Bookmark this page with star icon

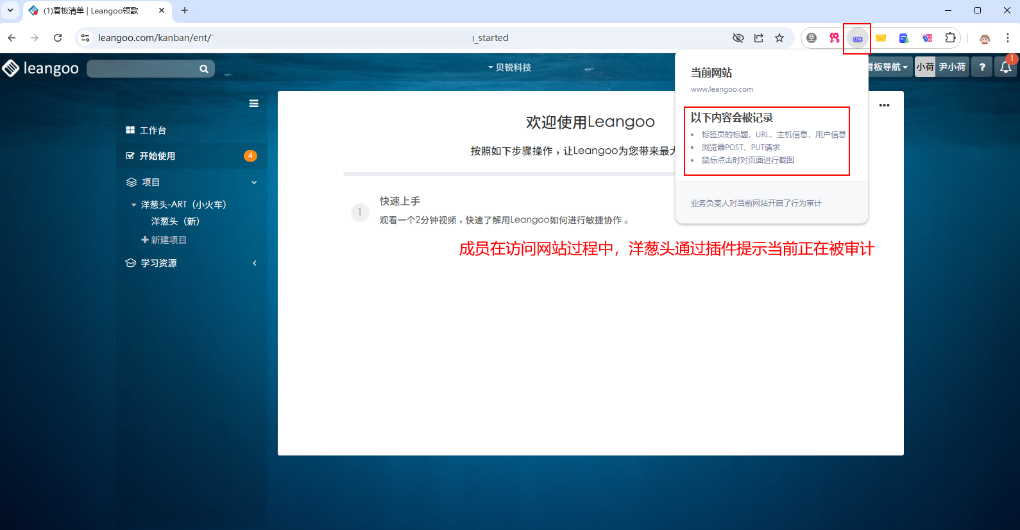pyautogui.click(x=779, y=38)
